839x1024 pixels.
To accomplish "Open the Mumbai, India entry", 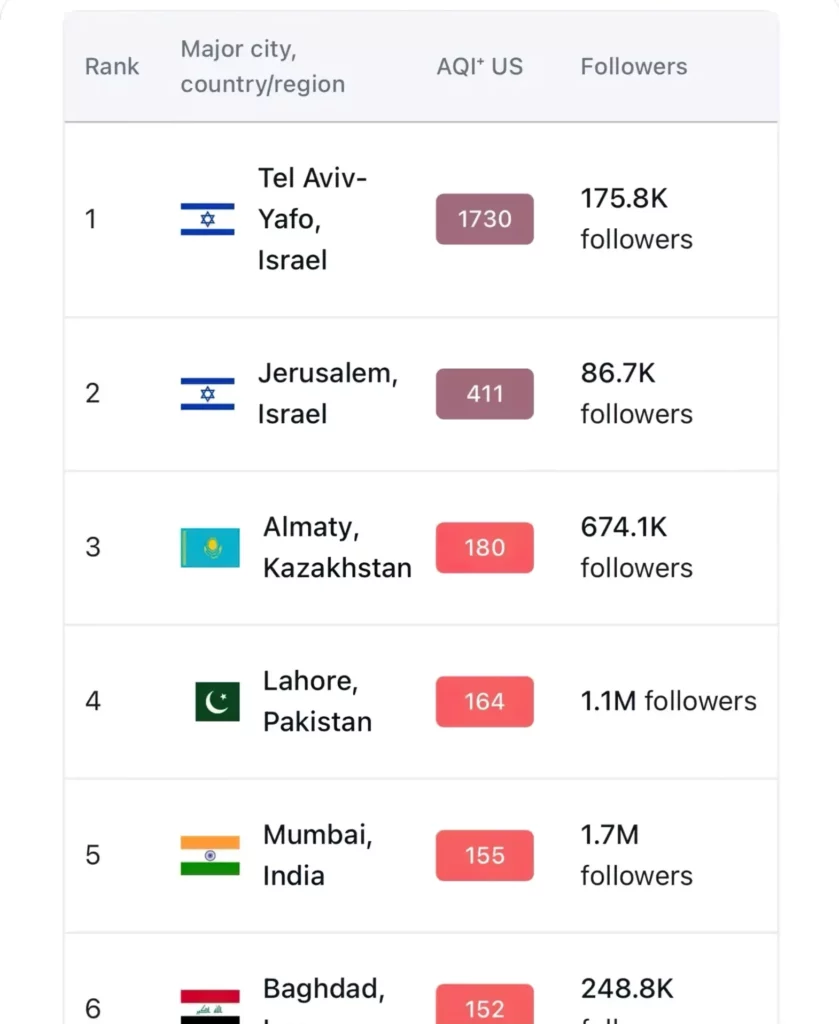I will pos(317,856).
